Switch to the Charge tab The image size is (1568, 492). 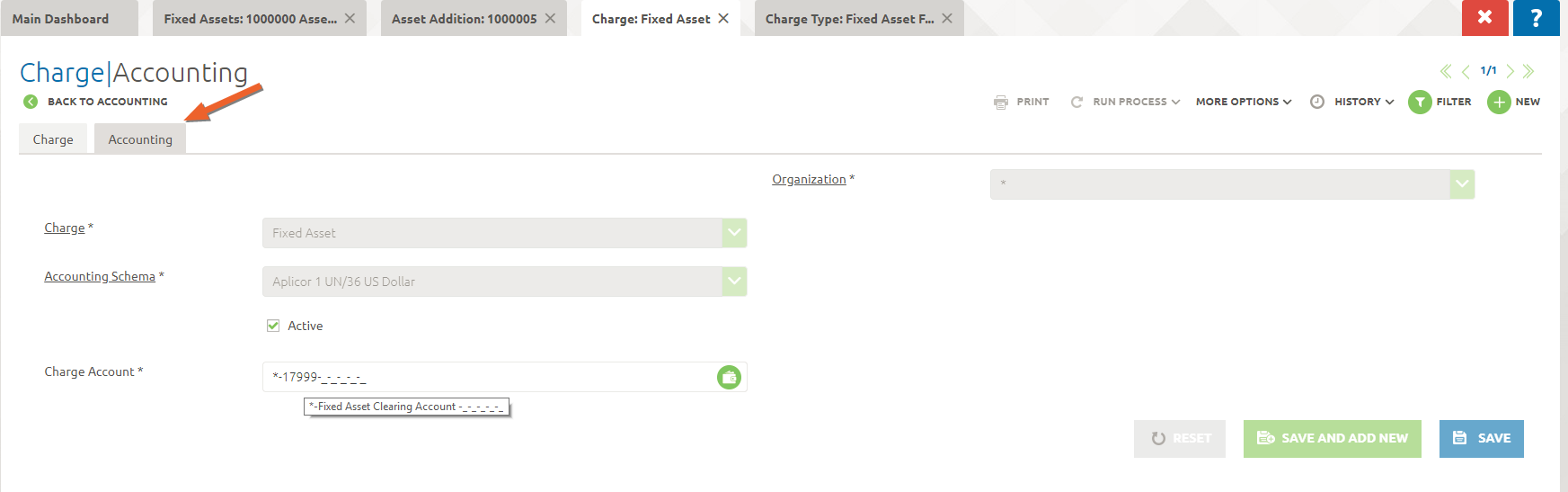pyautogui.click(x=53, y=139)
